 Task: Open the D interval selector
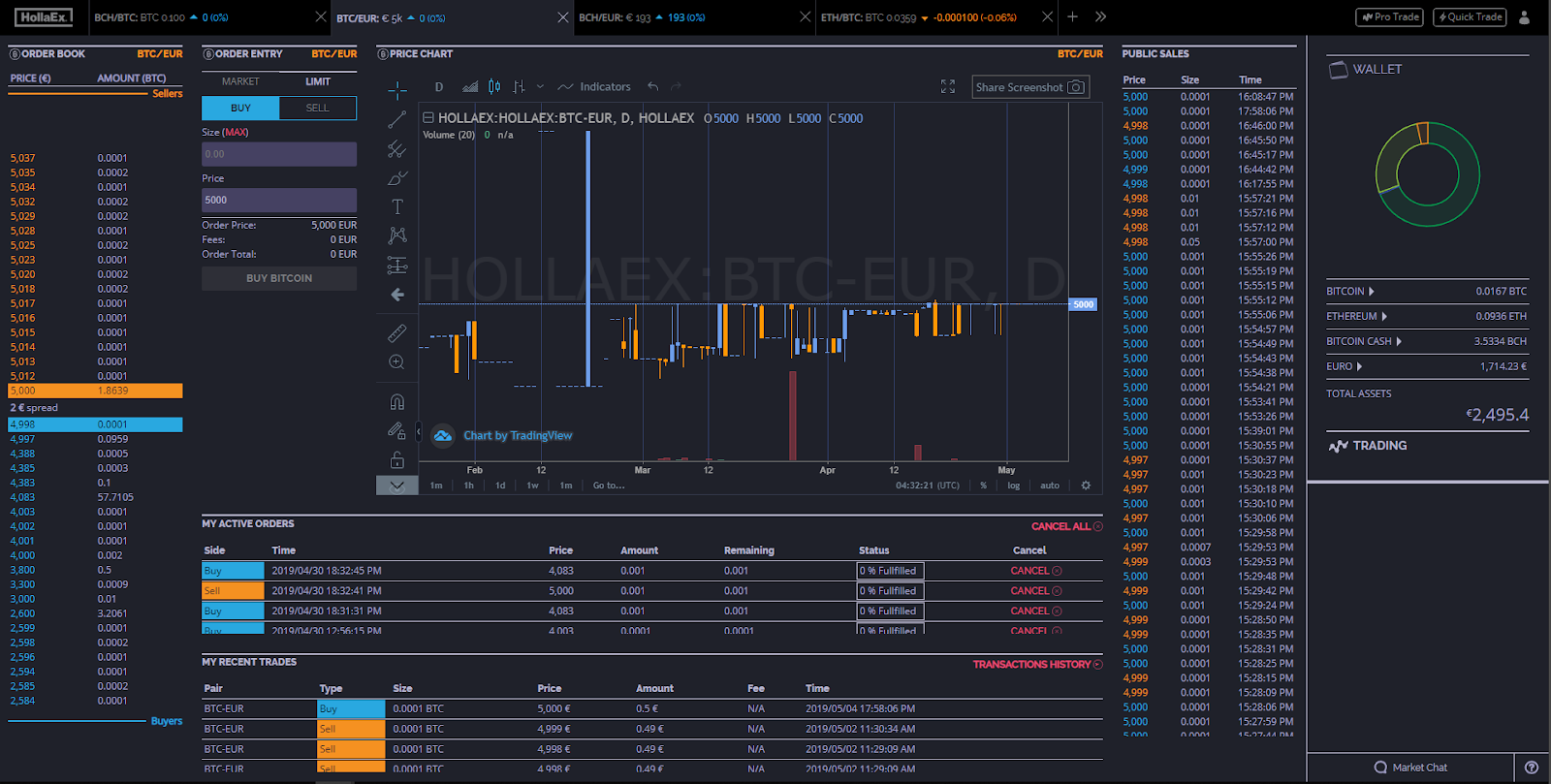pos(439,86)
